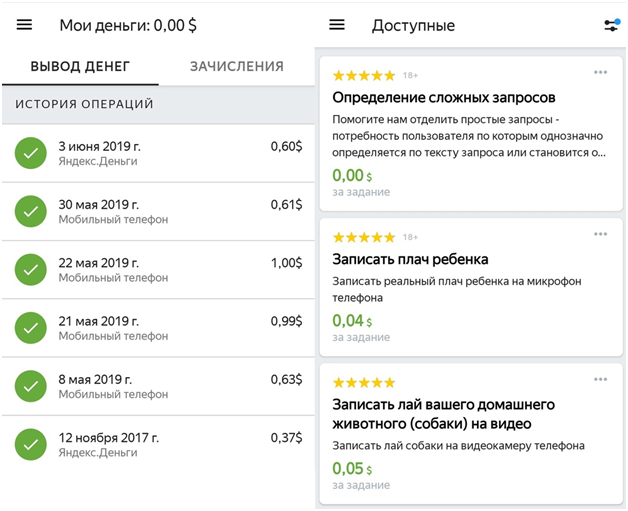628x511 pixels.
Task: Click description Записать реальный плач ребенка
Action: [457, 290]
